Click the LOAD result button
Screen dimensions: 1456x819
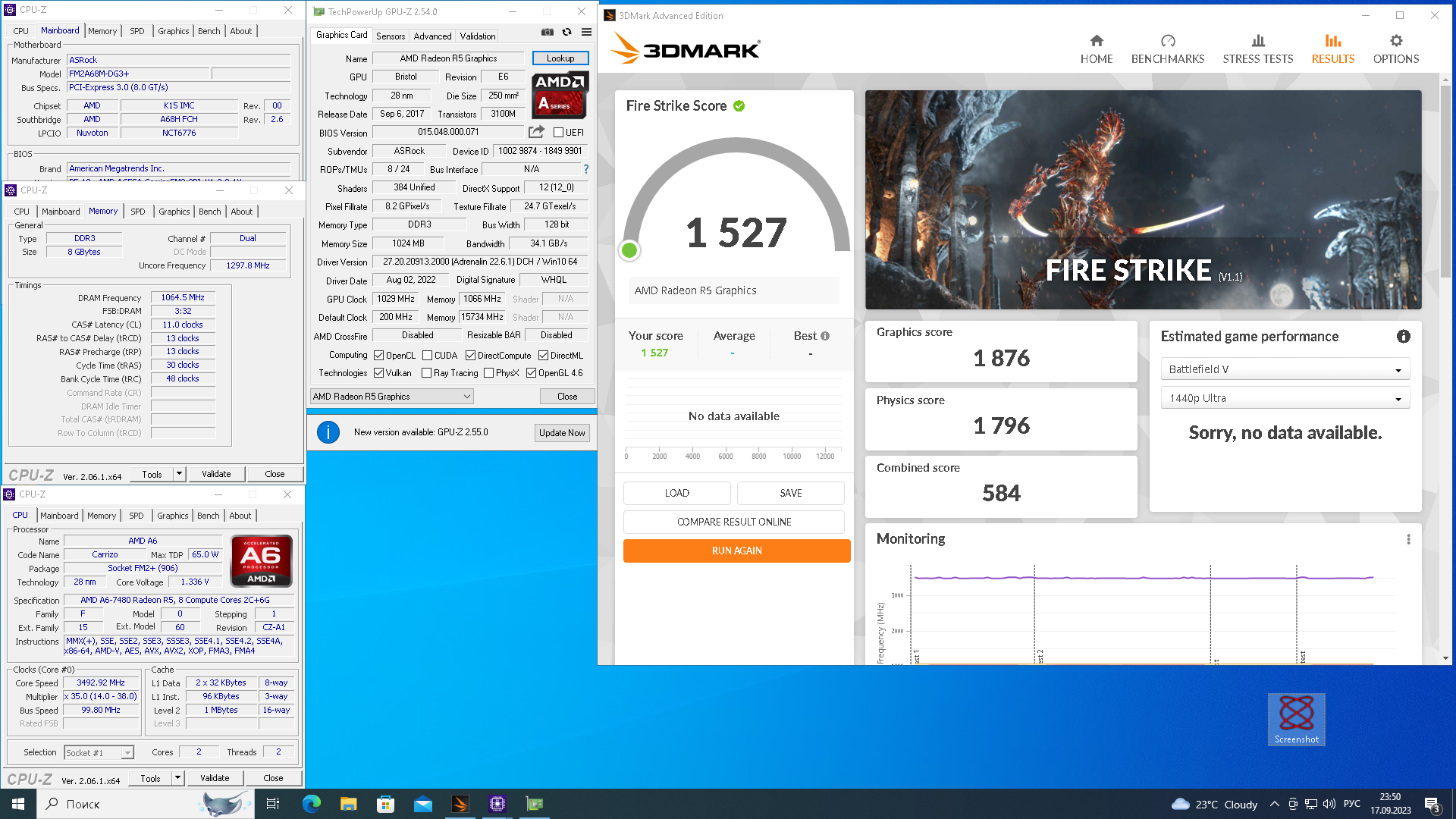677,493
